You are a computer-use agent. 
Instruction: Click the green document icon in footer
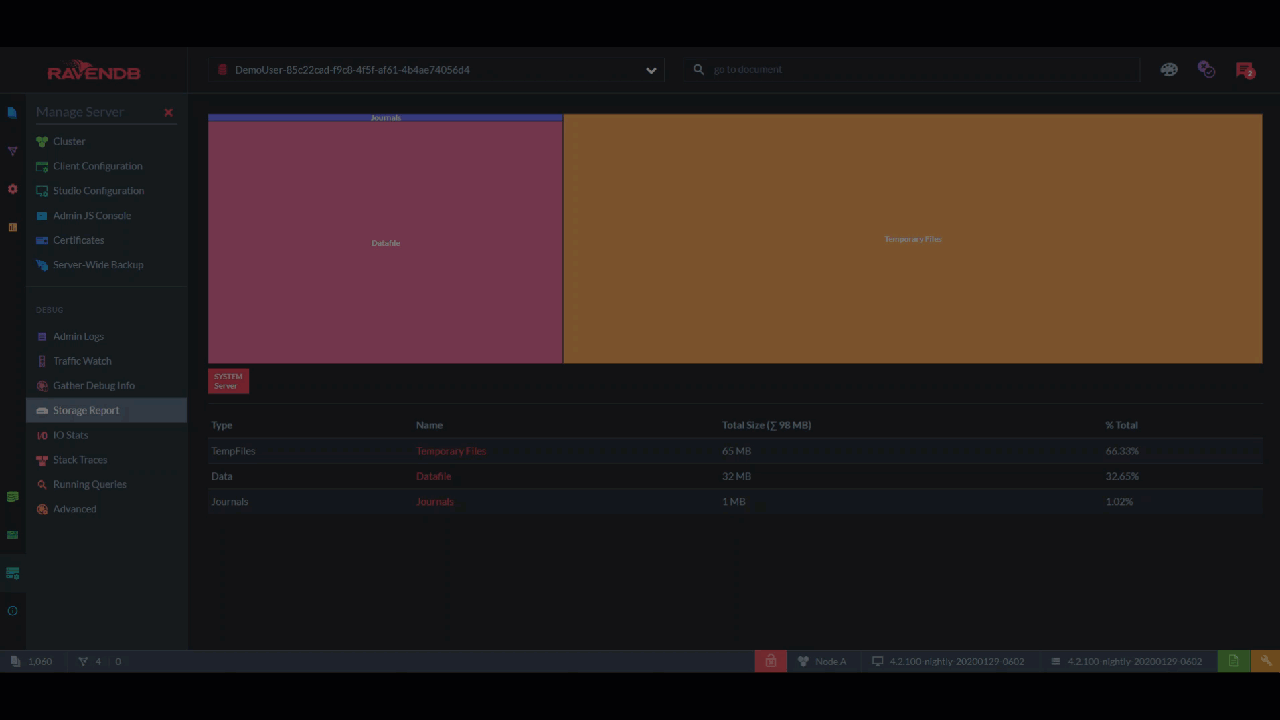click(1233, 661)
